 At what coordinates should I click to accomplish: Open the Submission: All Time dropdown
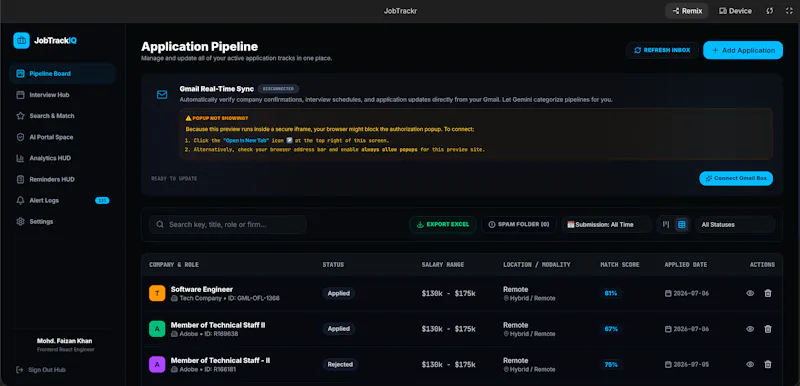[x=607, y=224]
